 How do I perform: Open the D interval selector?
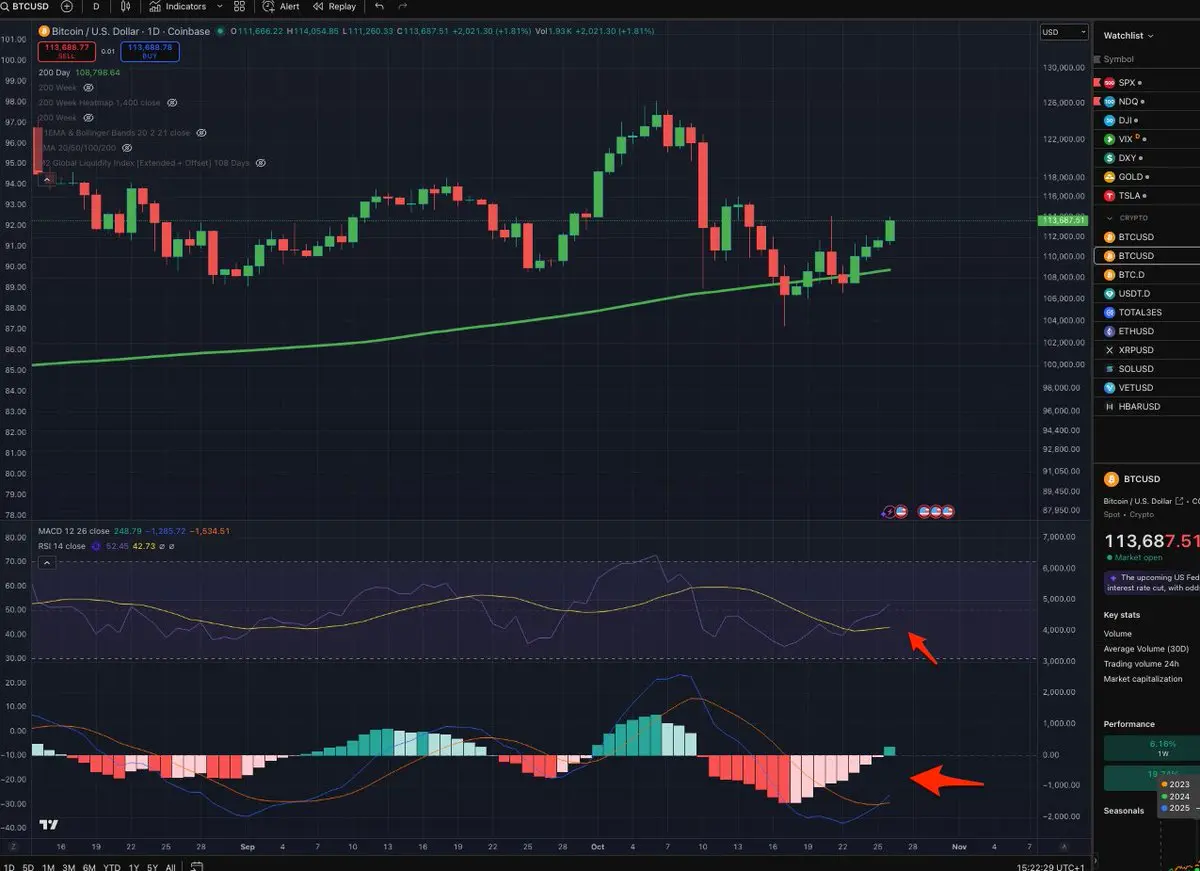pyautogui.click(x=96, y=6)
